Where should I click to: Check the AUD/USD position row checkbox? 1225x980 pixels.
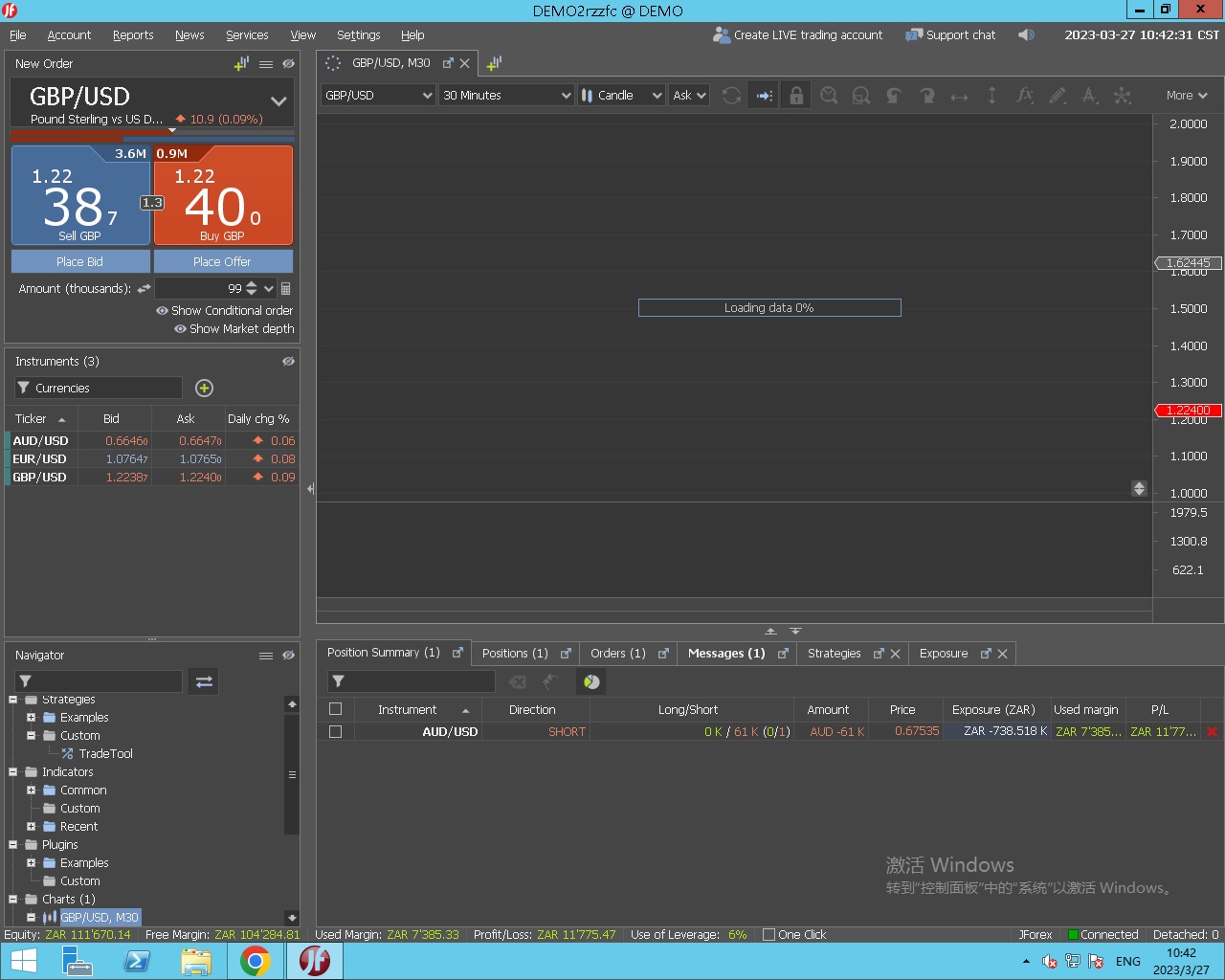point(335,731)
